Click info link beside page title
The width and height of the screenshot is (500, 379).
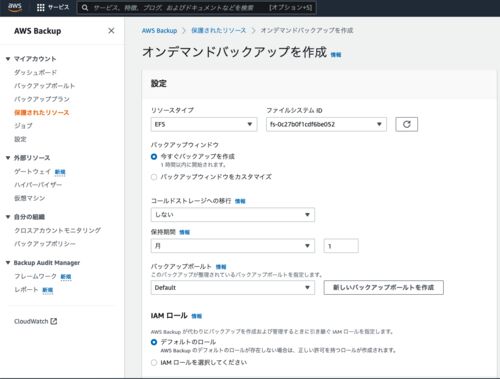click(x=336, y=55)
